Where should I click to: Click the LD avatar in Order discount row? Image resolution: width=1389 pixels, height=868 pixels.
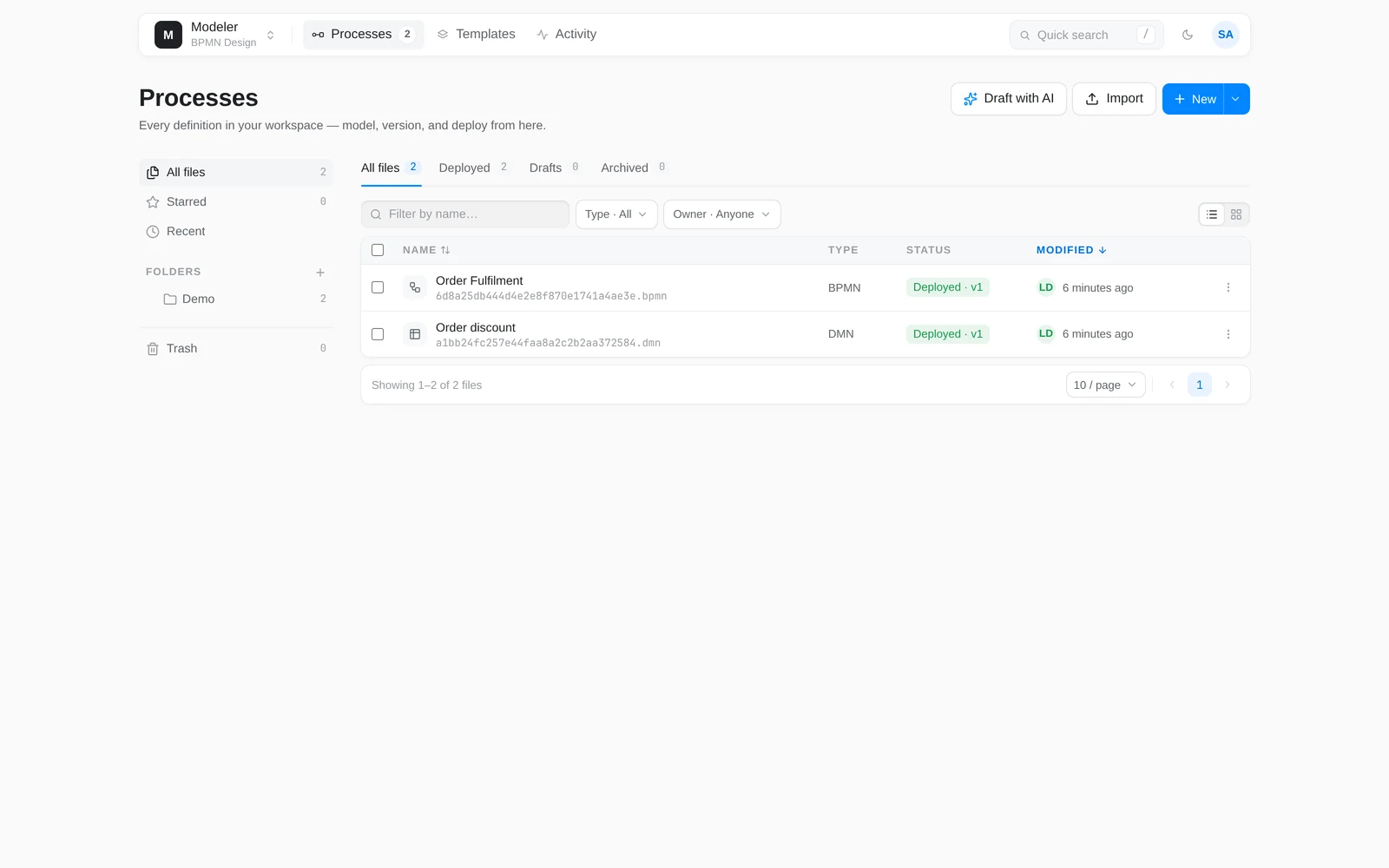point(1046,334)
